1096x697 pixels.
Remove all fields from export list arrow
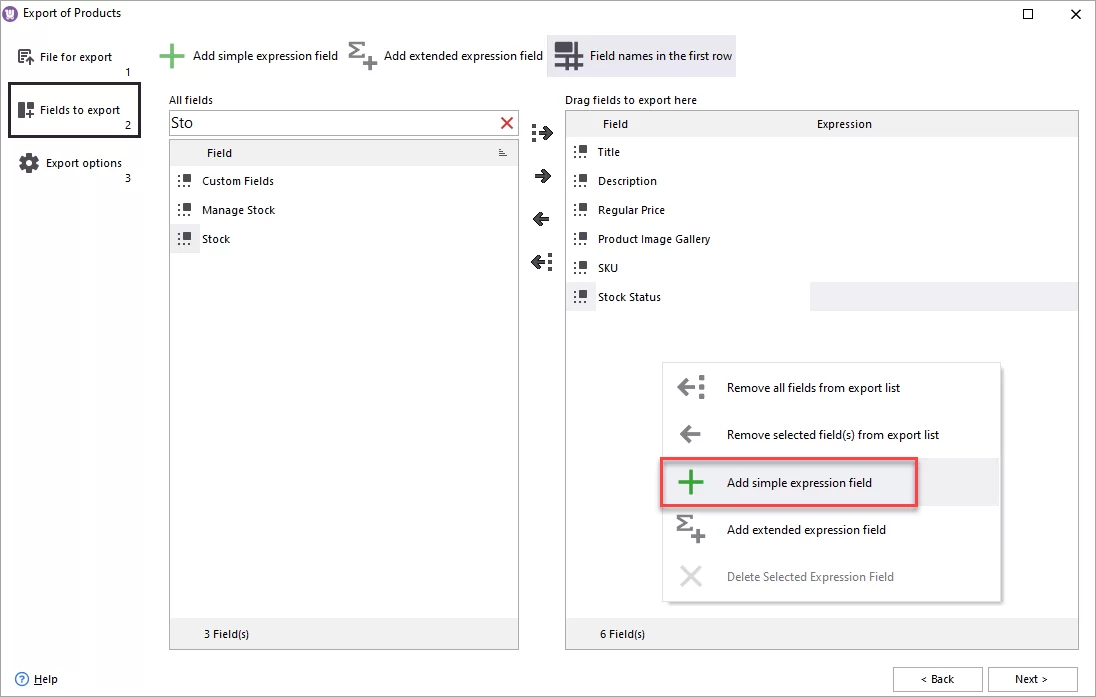pyautogui.click(x=541, y=261)
